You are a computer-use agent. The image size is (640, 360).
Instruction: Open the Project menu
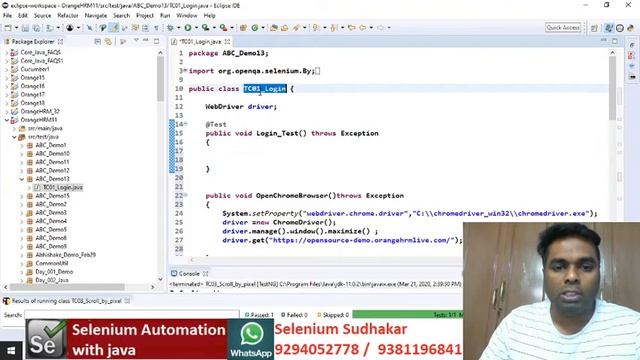click(x=145, y=16)
